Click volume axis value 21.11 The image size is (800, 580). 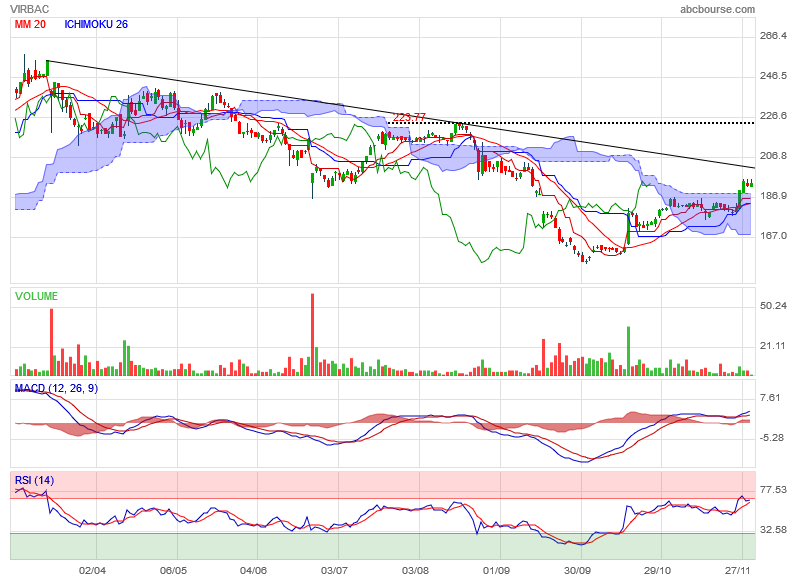[x=773, y=346]
